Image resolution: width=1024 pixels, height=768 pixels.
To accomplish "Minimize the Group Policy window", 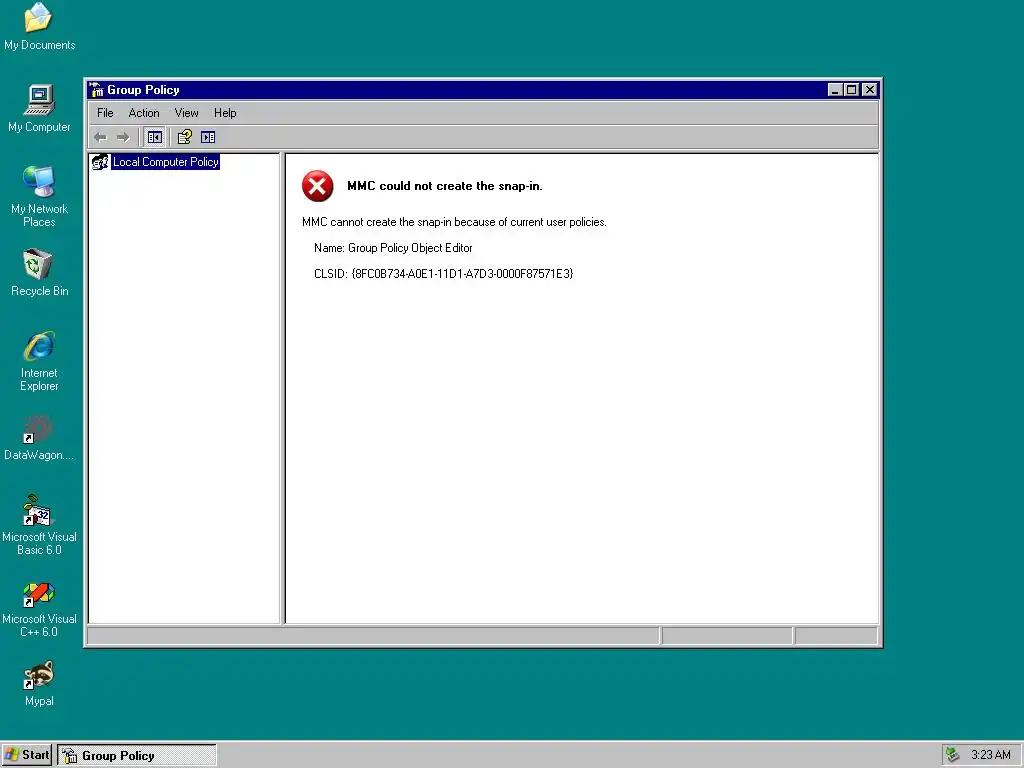I will tap(835, 89).
